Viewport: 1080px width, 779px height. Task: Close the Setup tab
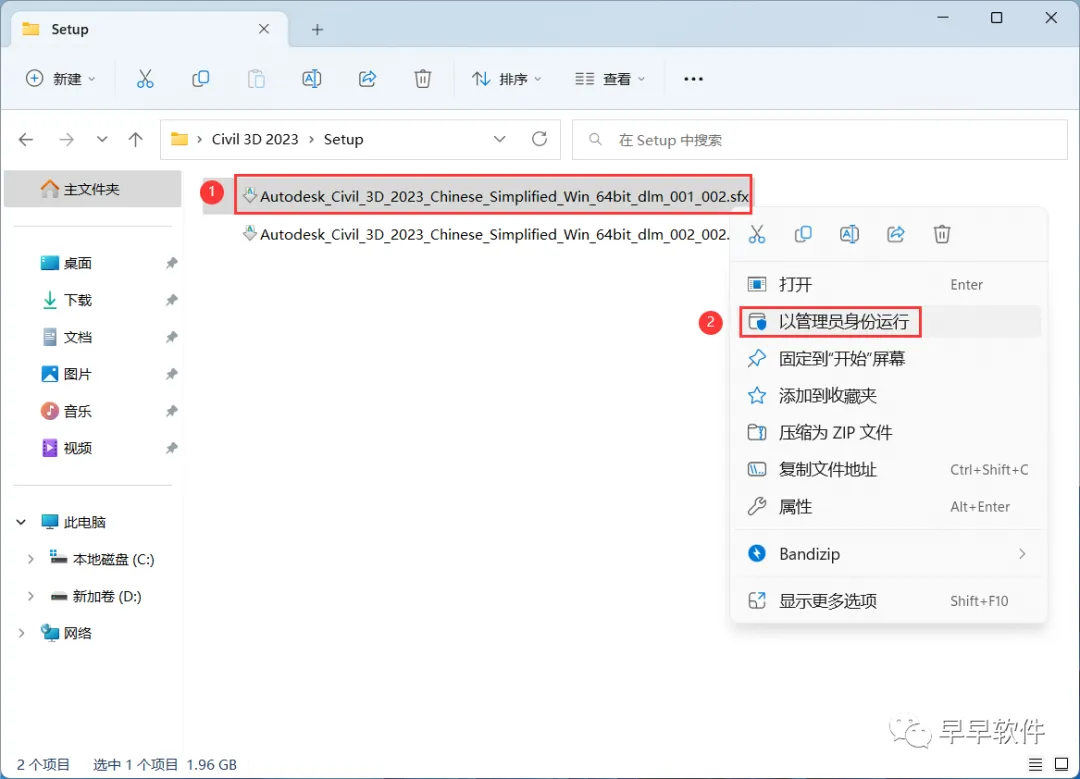[264, 29]
